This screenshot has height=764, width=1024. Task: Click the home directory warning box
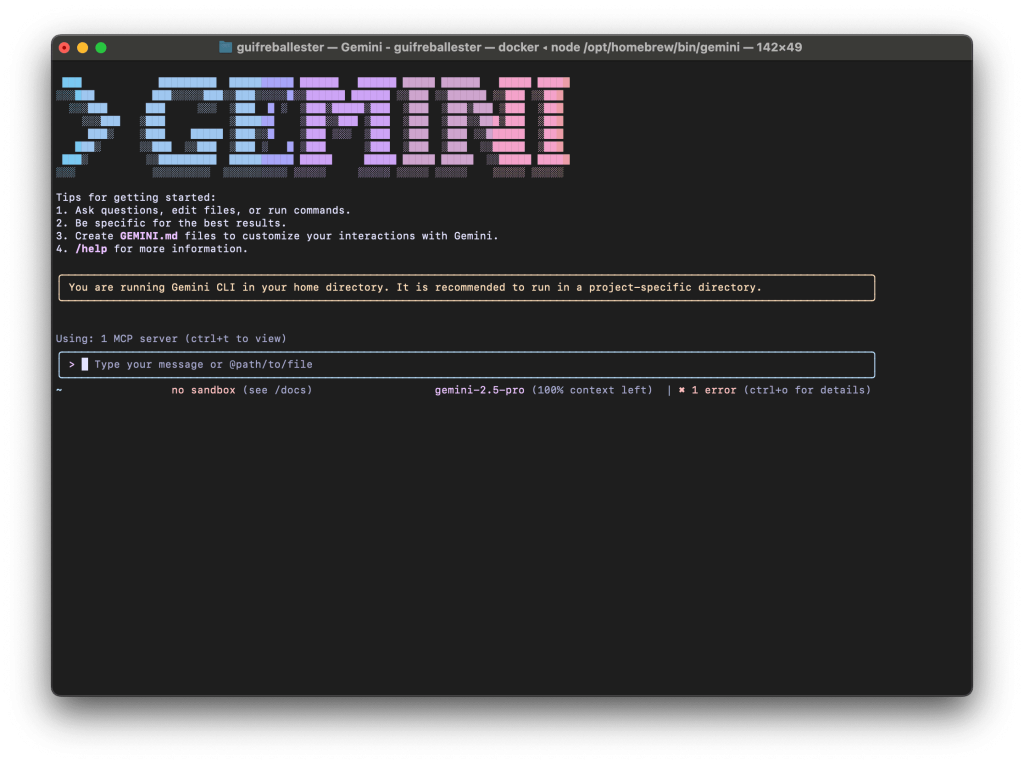coord(466,288)
